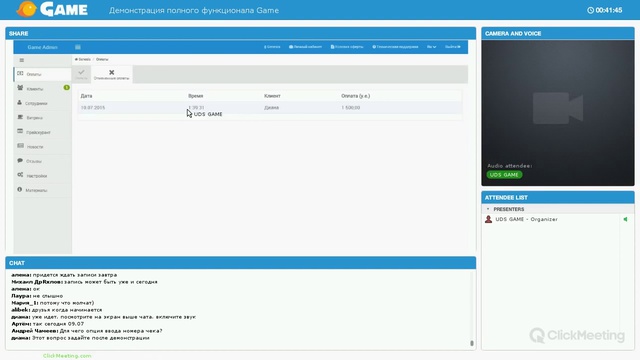
Task: Open Материалы section in the sidebar
Action: pyautogui.click(x=42, y=190)
